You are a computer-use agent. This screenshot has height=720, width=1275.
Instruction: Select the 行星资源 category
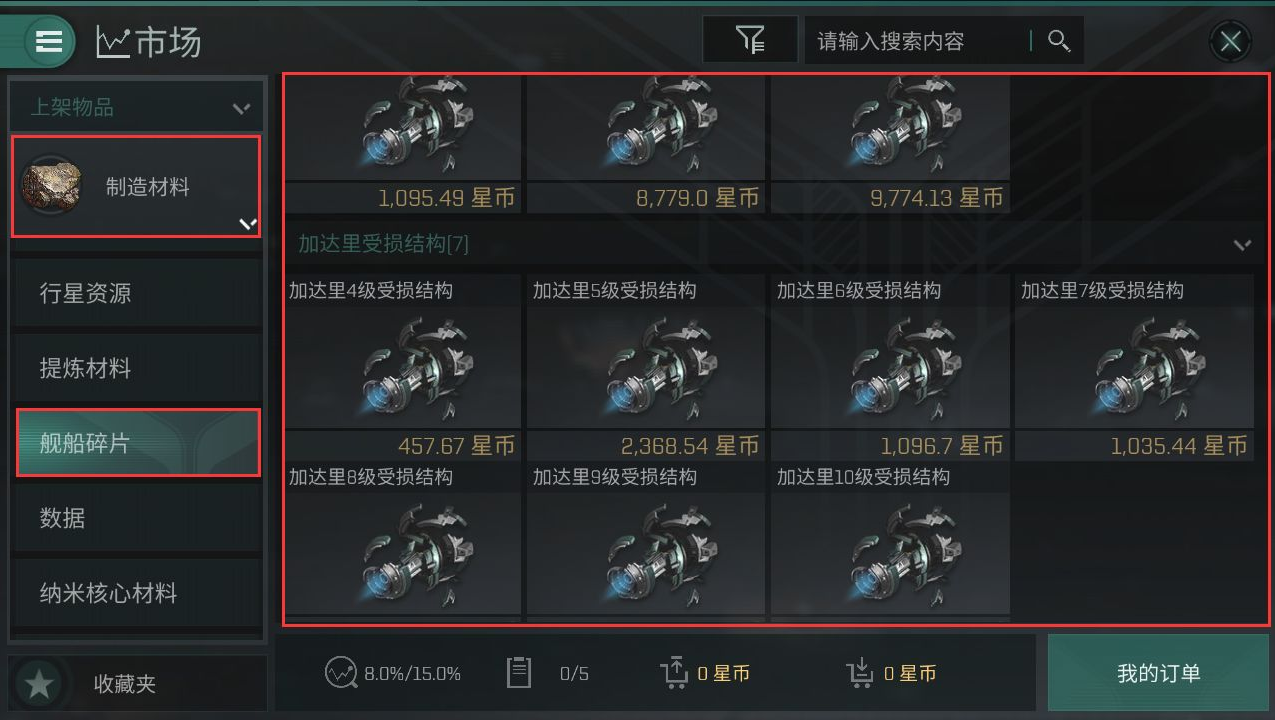click(138, 294)
